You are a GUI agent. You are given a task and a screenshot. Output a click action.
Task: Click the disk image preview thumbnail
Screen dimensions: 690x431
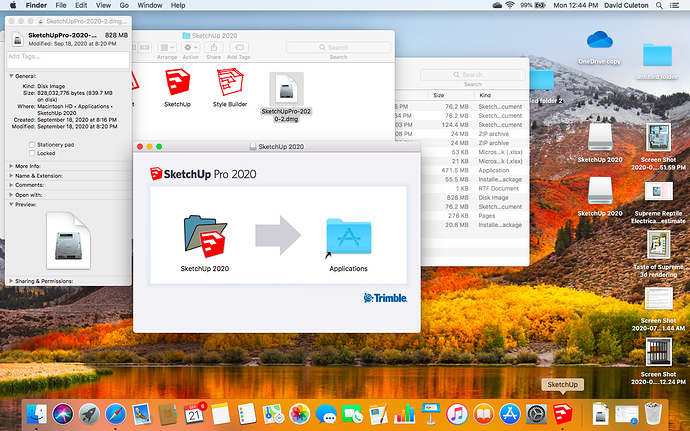point(68,240)
